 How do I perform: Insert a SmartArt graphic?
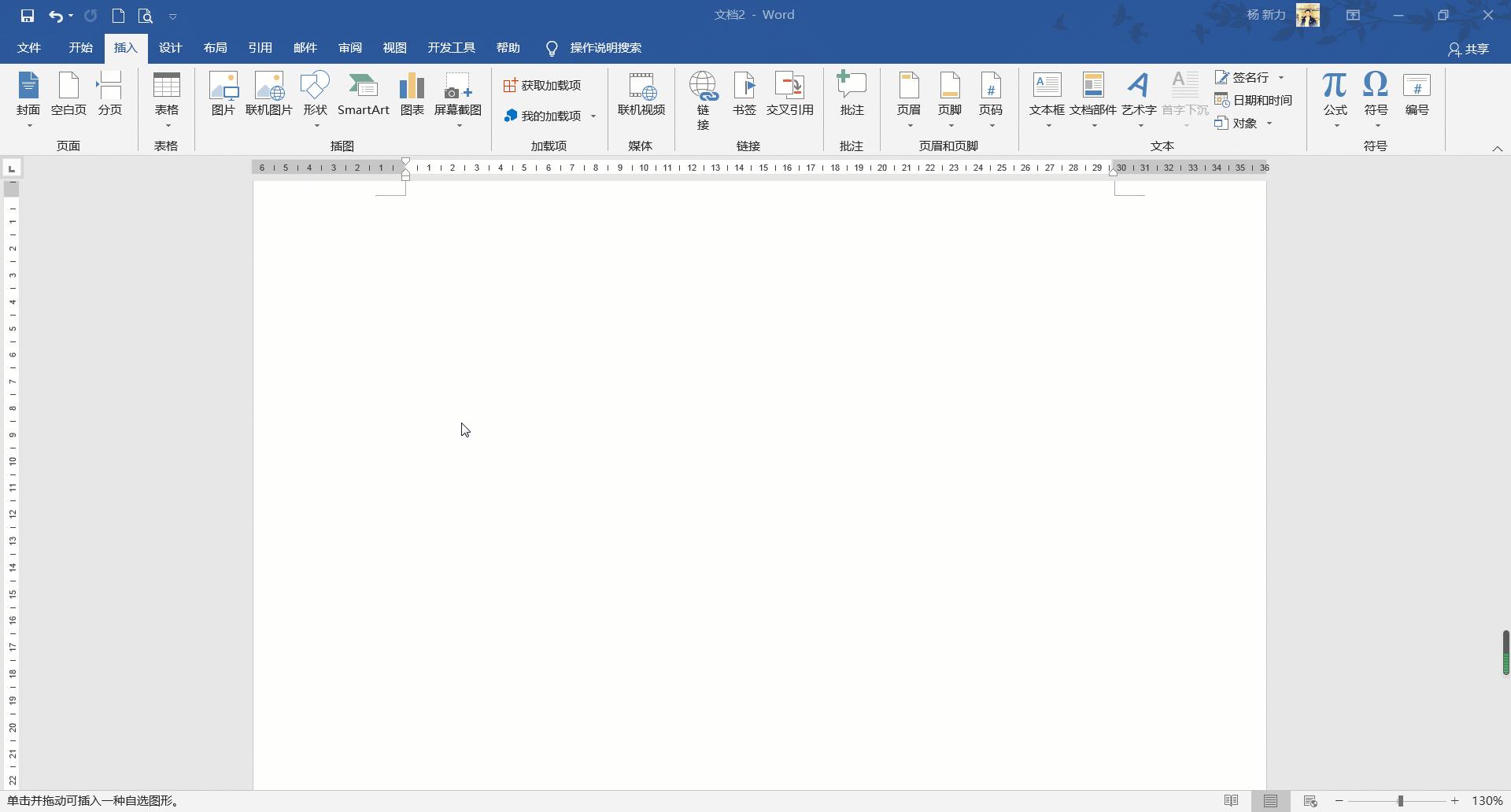coord(363,94)
